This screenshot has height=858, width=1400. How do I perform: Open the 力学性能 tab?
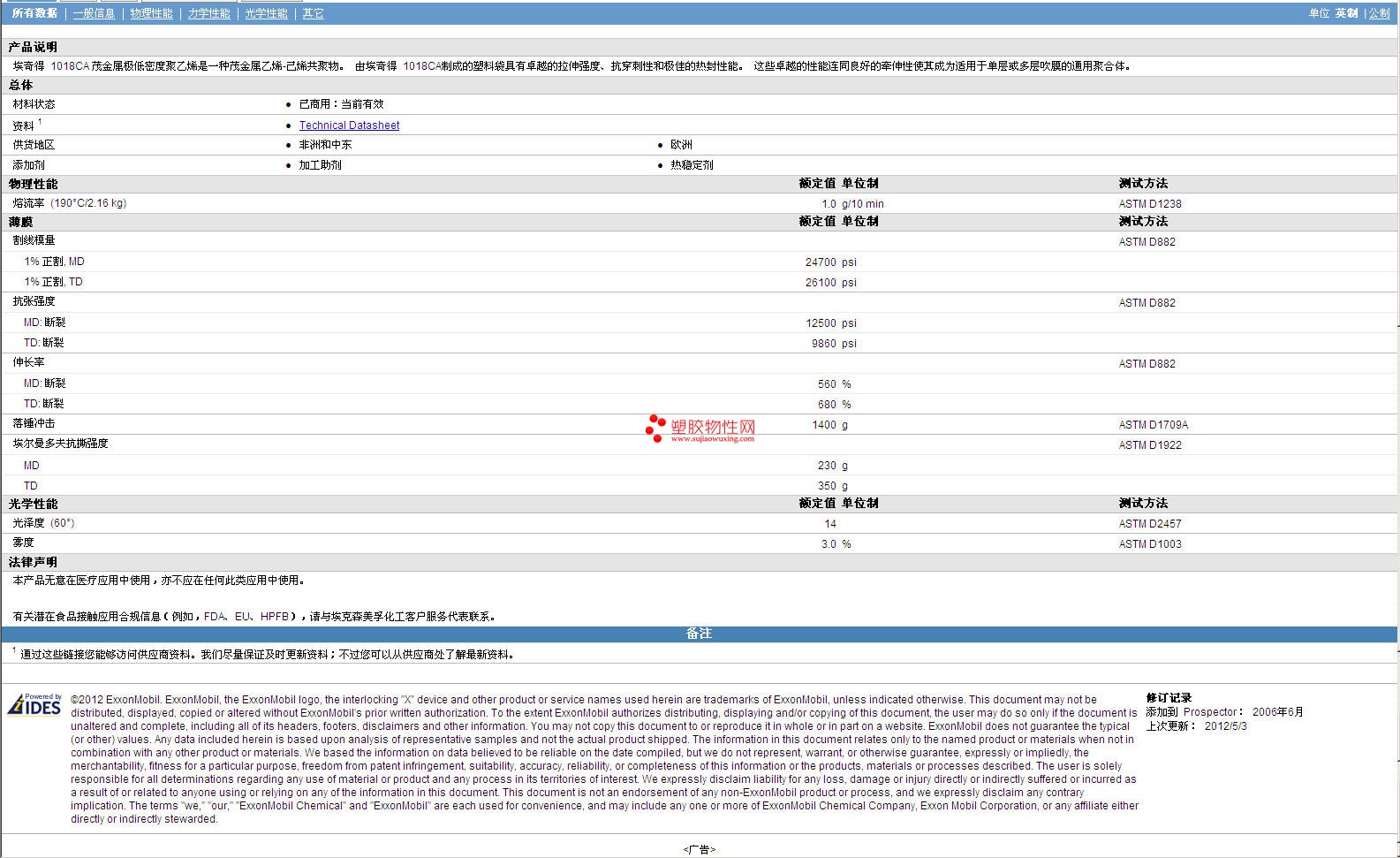[x=209, y=13]
